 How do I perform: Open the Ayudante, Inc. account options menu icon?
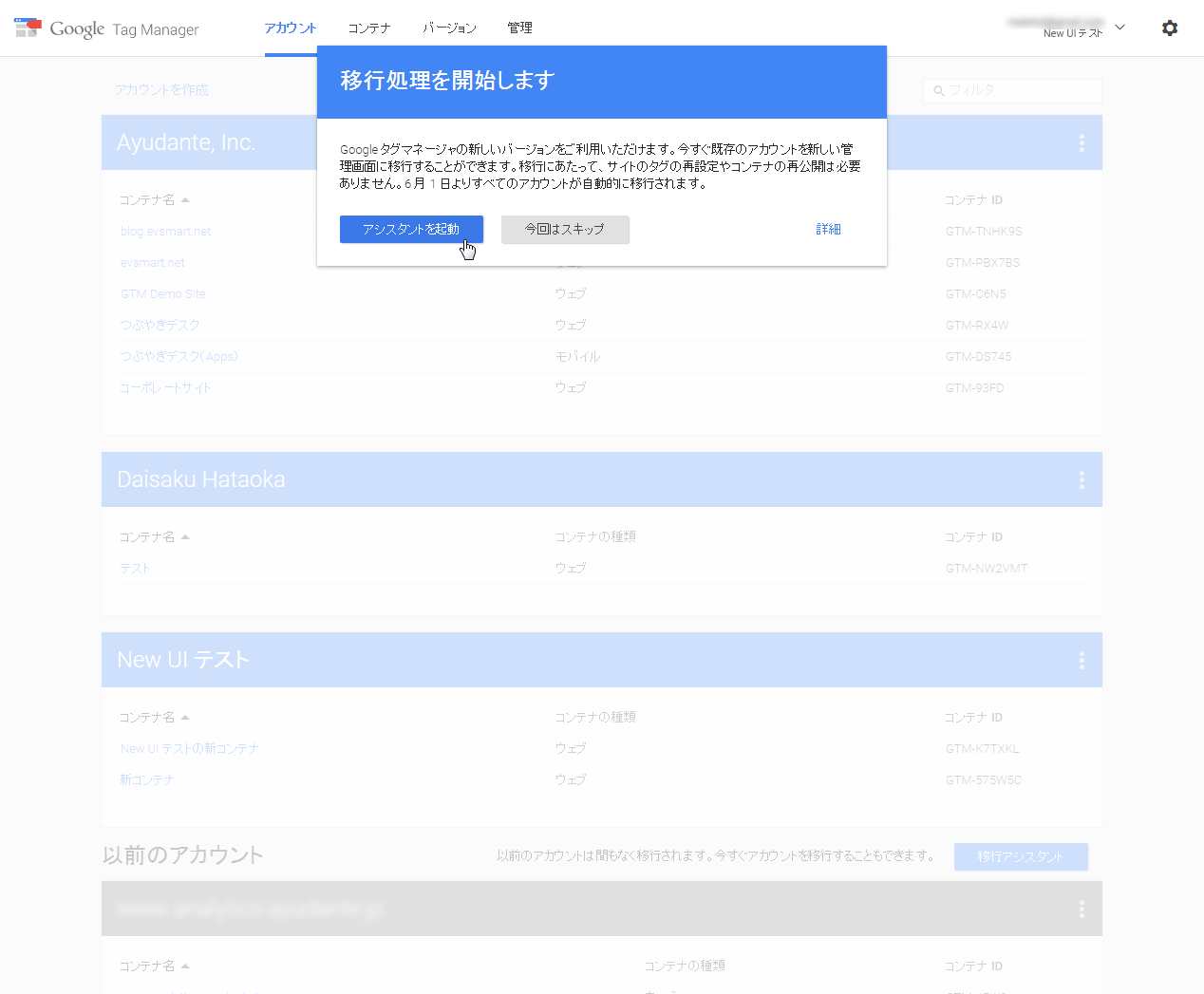point(1081,142)
